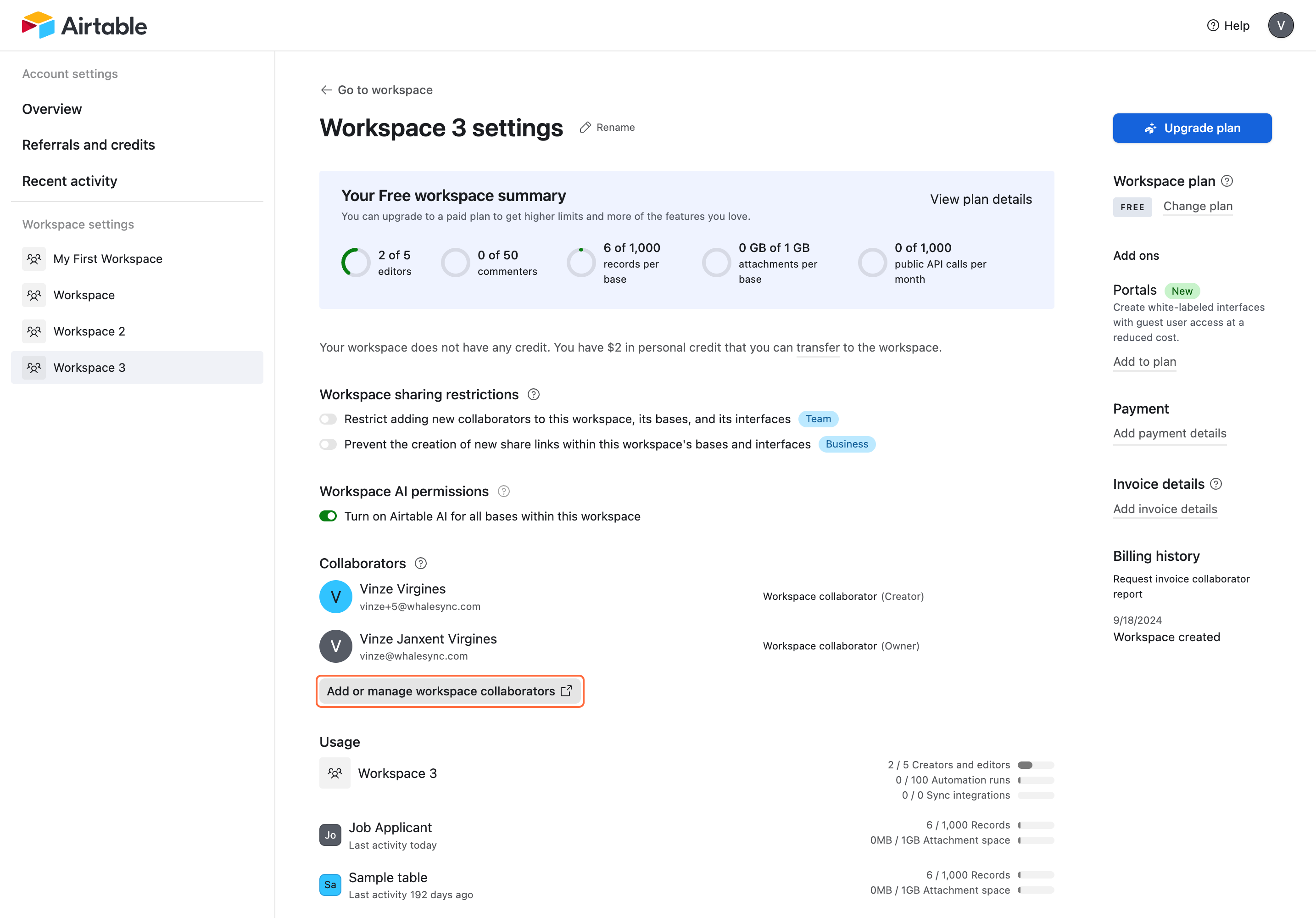Open the Help menu

tap(1228, 25)
